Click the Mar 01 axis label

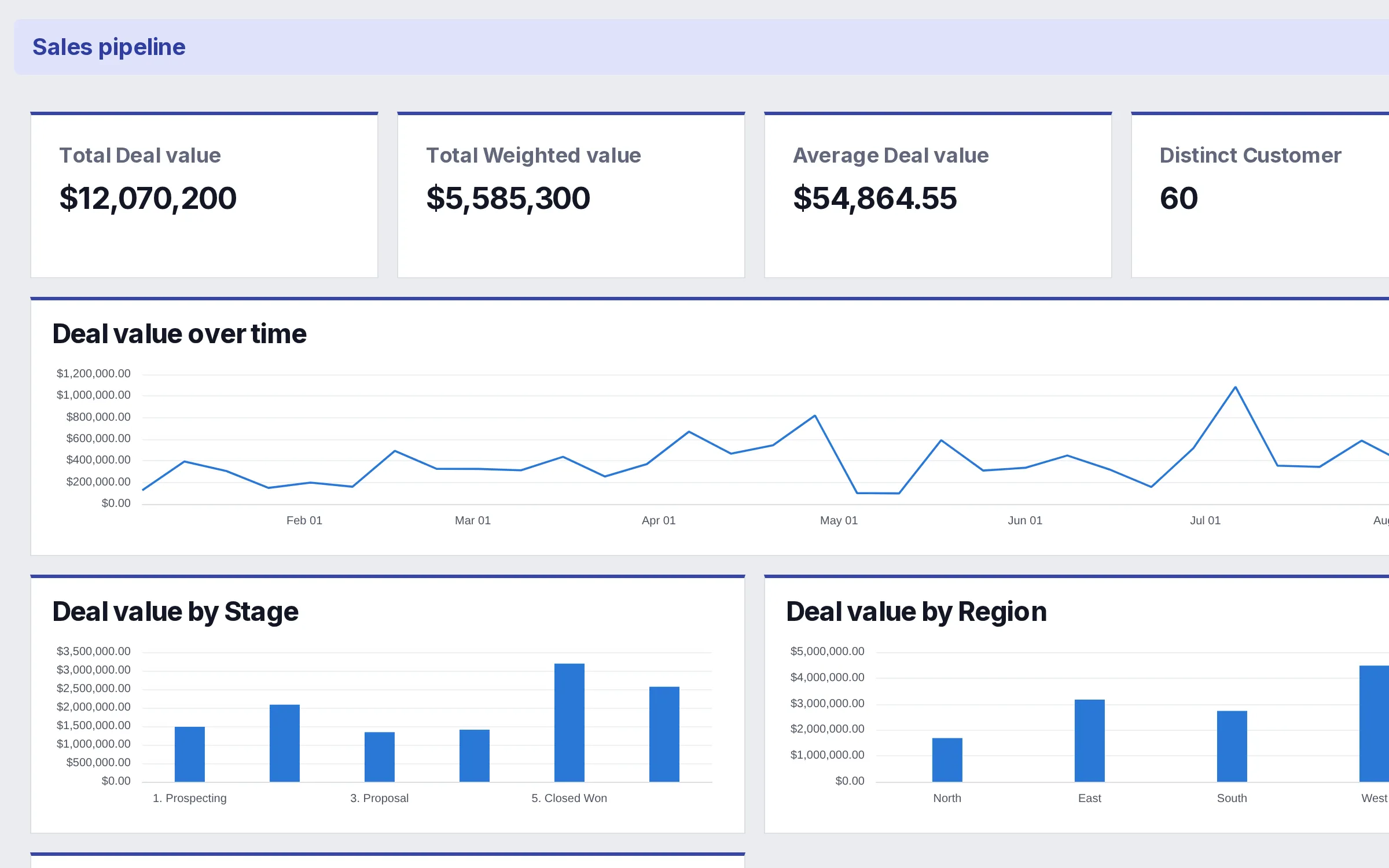(473, 520)
